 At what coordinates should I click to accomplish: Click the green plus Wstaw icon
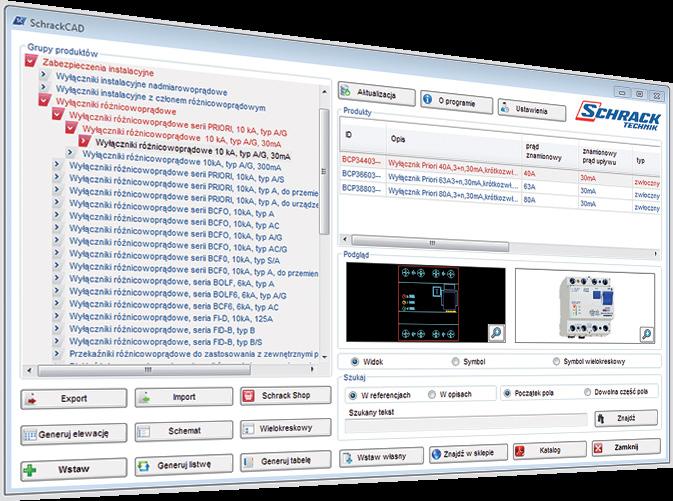(x=30, y=471)
